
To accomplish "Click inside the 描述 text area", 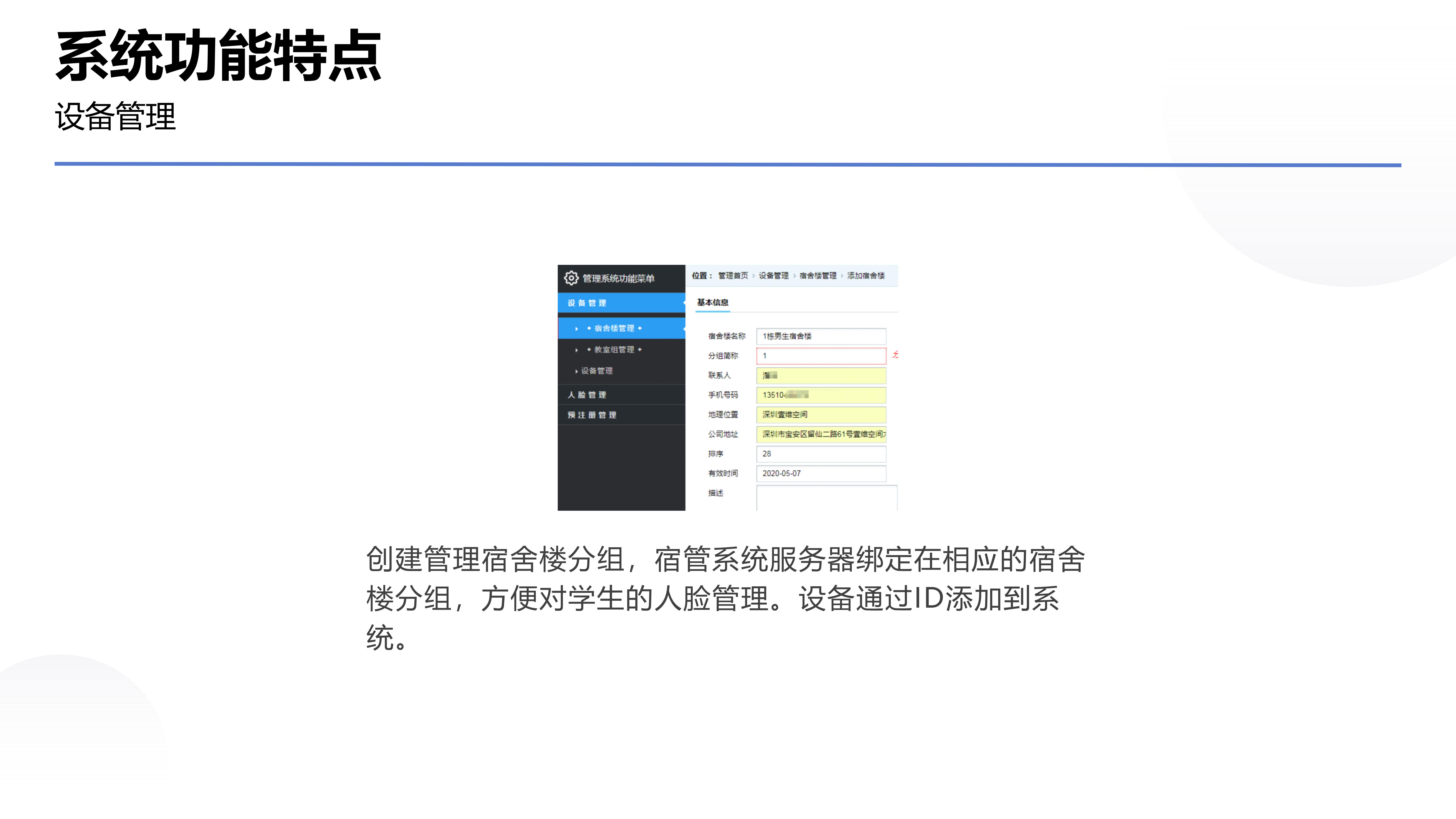I will tap(827, 498).
